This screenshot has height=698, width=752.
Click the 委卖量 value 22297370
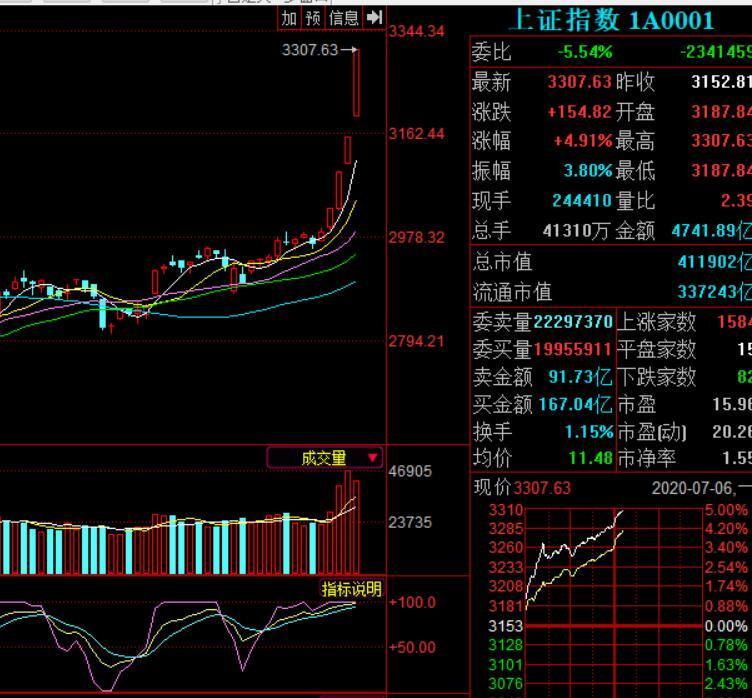click(573, 321)
